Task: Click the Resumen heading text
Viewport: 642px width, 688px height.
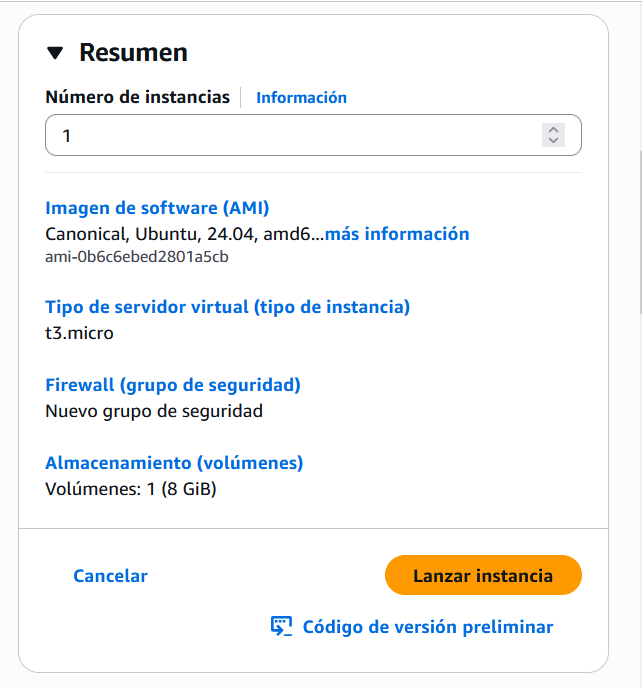Action: (x=133, y=53)
